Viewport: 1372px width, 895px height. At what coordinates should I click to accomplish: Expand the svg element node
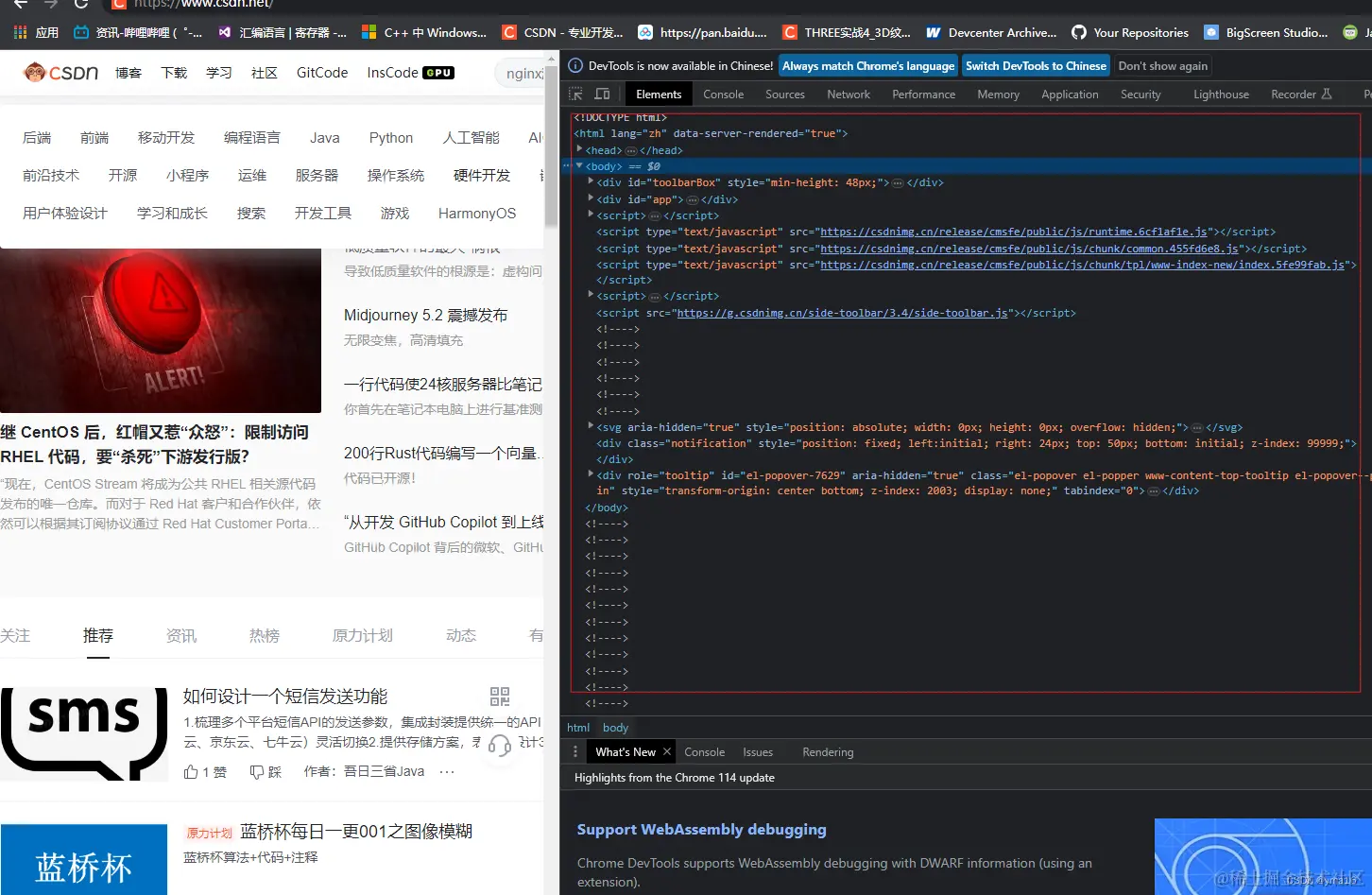[590, 426]
